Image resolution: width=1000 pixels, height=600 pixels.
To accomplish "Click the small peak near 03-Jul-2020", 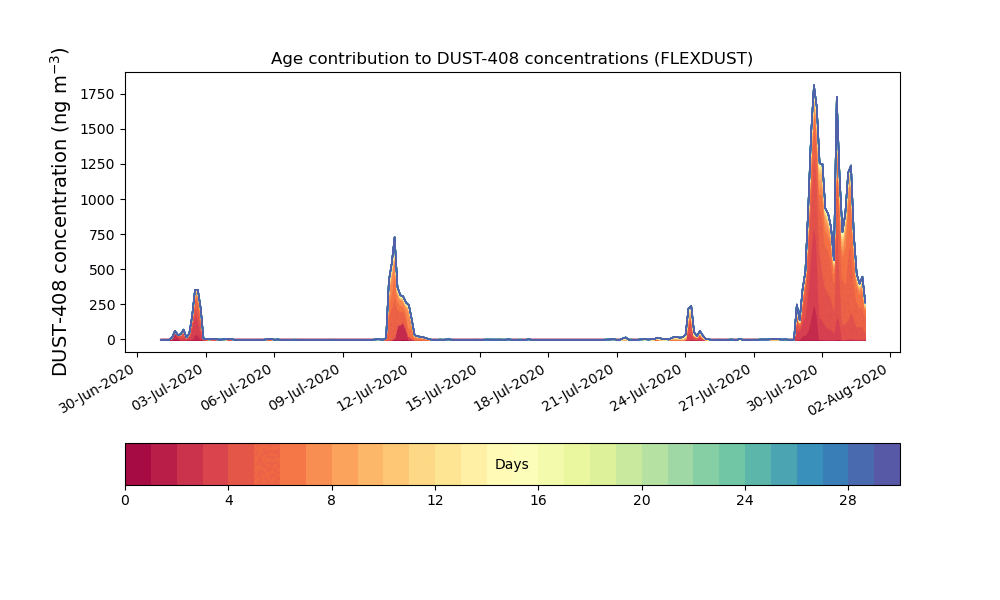I will click(196, 291).
